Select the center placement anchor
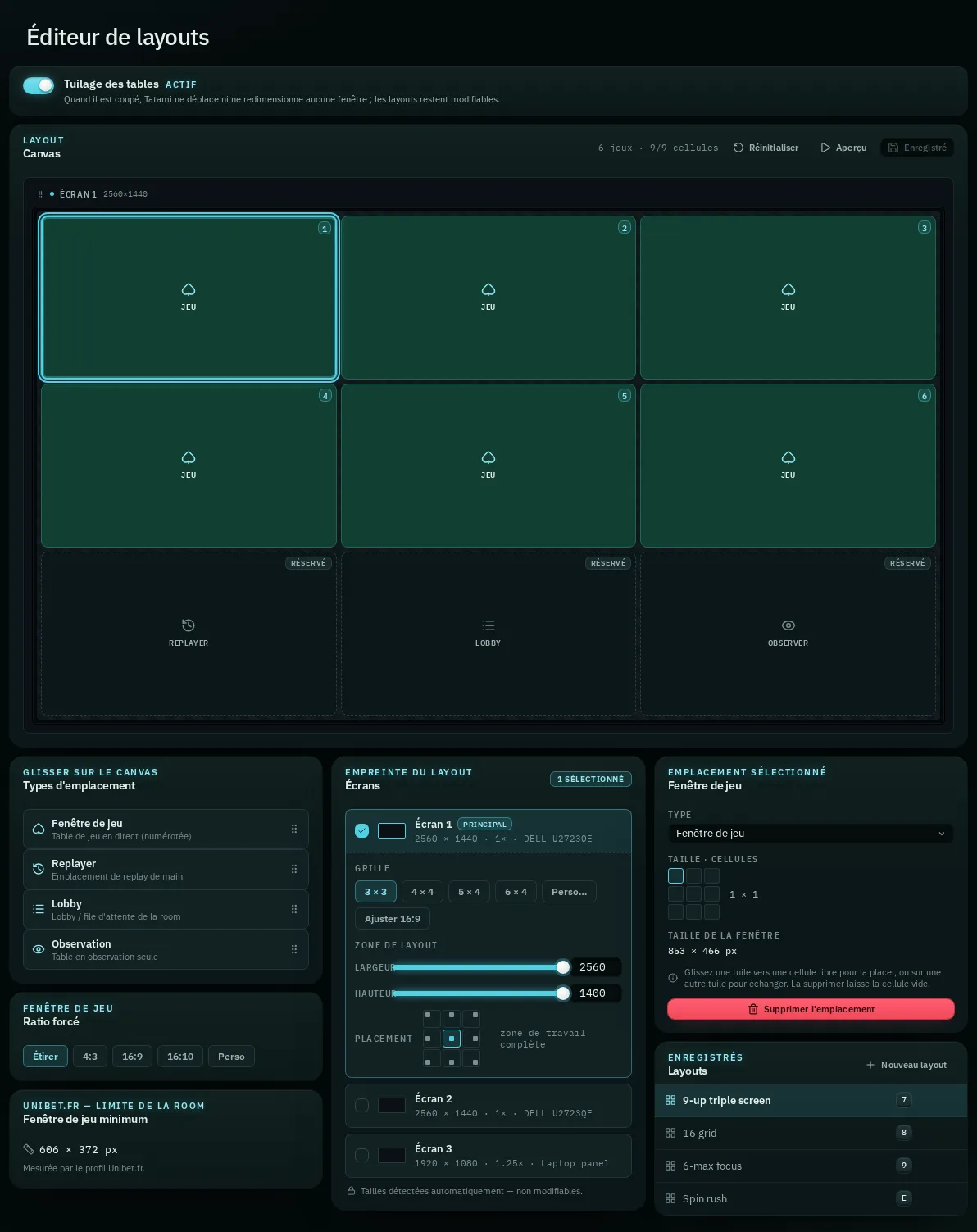 pos(452,1039)
